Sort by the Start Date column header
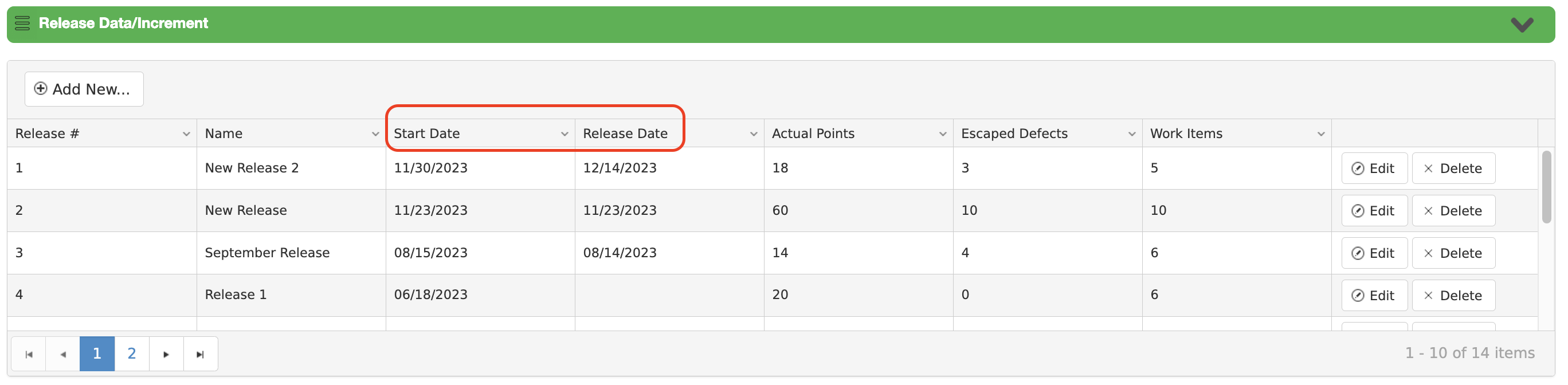Viewport: 1568px width, 385px height. coord(427,134)
